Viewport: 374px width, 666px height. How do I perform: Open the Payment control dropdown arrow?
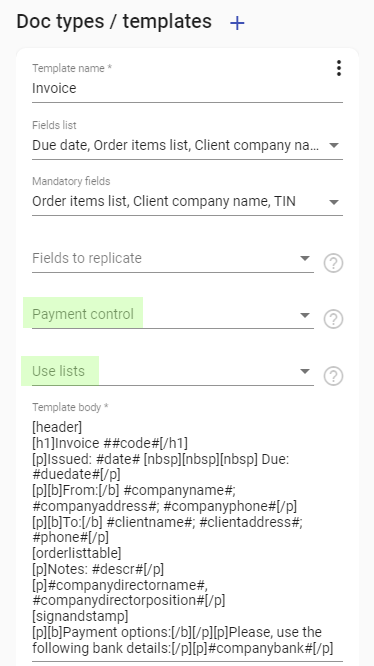(x=304, y=315)
